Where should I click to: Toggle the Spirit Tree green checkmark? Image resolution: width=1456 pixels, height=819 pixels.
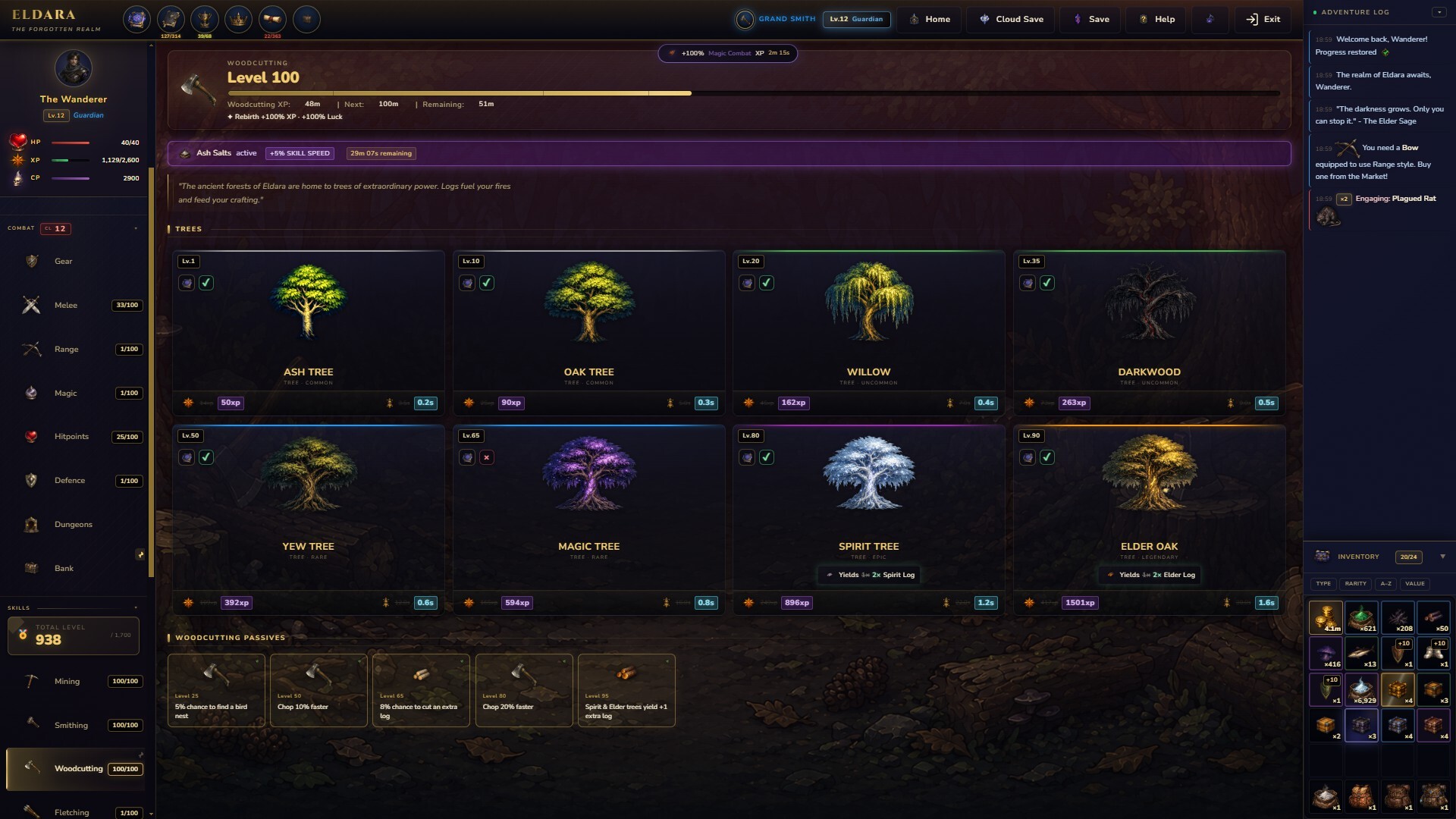(767, 457)
